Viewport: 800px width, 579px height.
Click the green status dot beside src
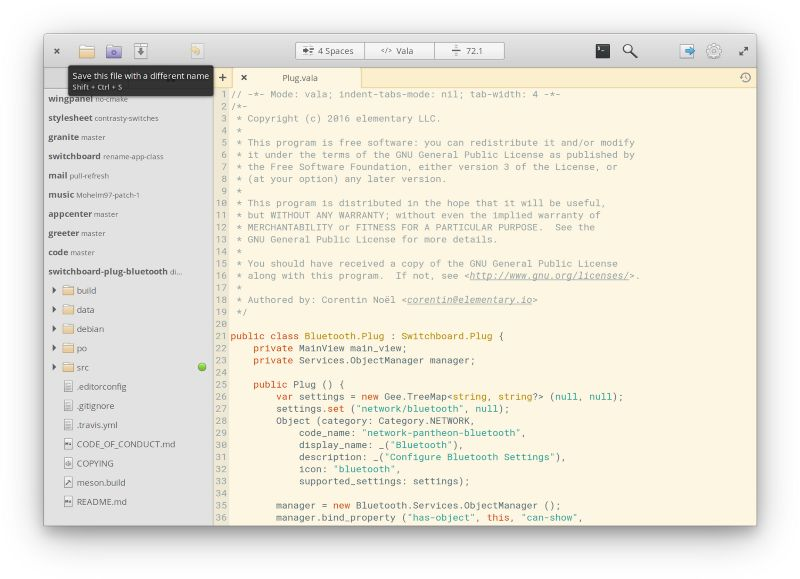[x=200, y=367]
